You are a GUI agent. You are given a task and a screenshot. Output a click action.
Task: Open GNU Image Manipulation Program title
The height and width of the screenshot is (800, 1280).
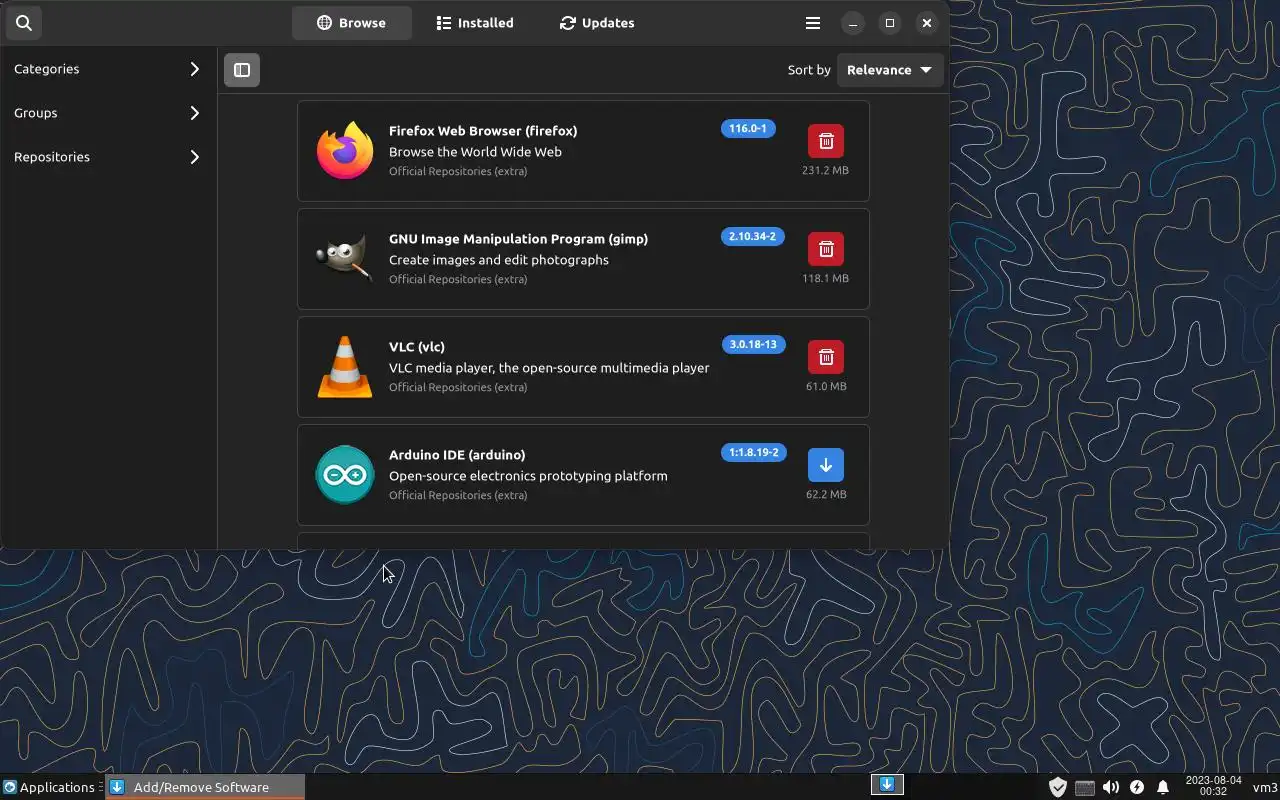point(518,239)
